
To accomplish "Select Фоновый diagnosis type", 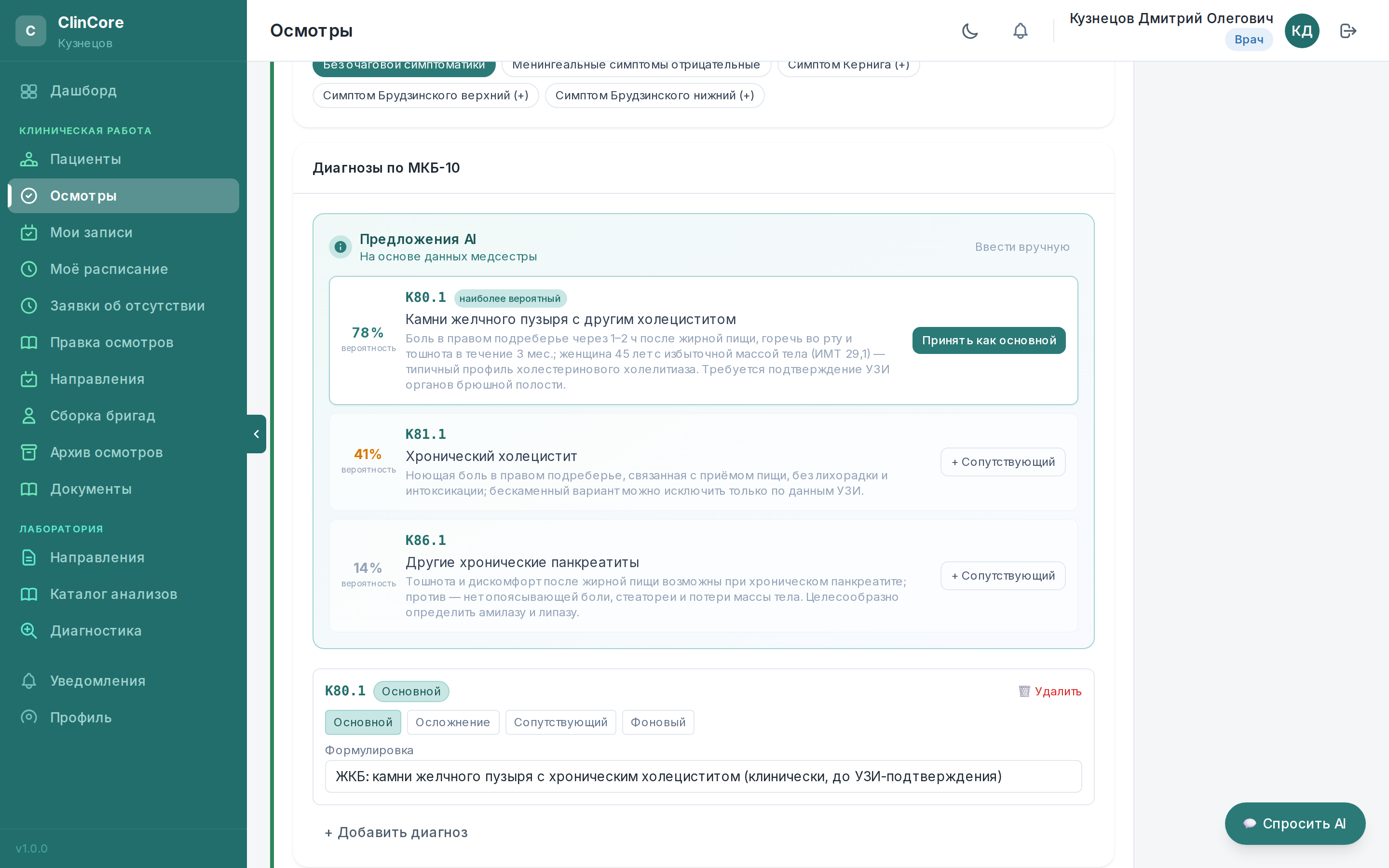I will click(658, 722).
